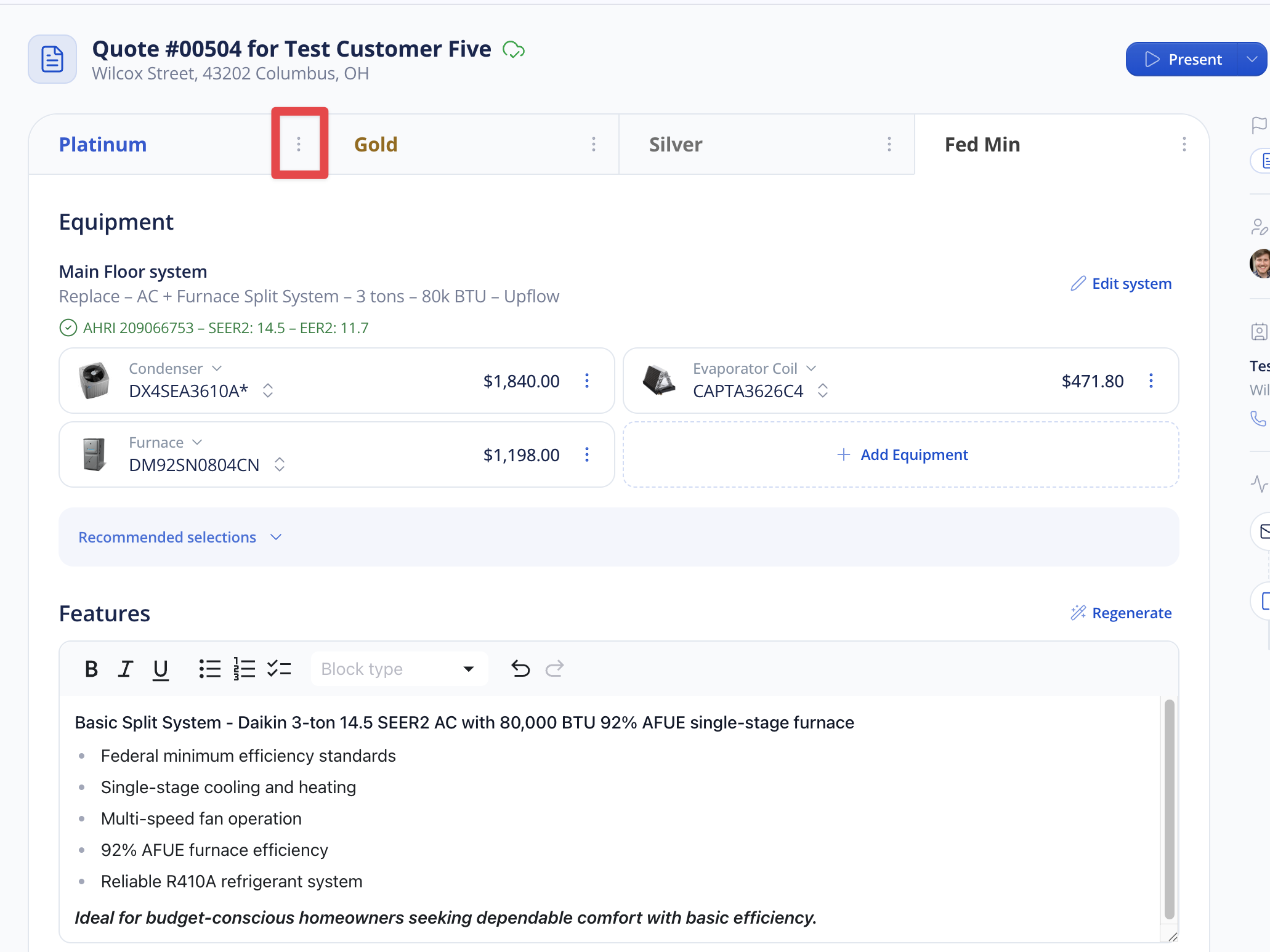Screen dimensions: 1270x952
Task: Insert a numbered list in Features
Action: pyautogui.click(x=244, y=669)
